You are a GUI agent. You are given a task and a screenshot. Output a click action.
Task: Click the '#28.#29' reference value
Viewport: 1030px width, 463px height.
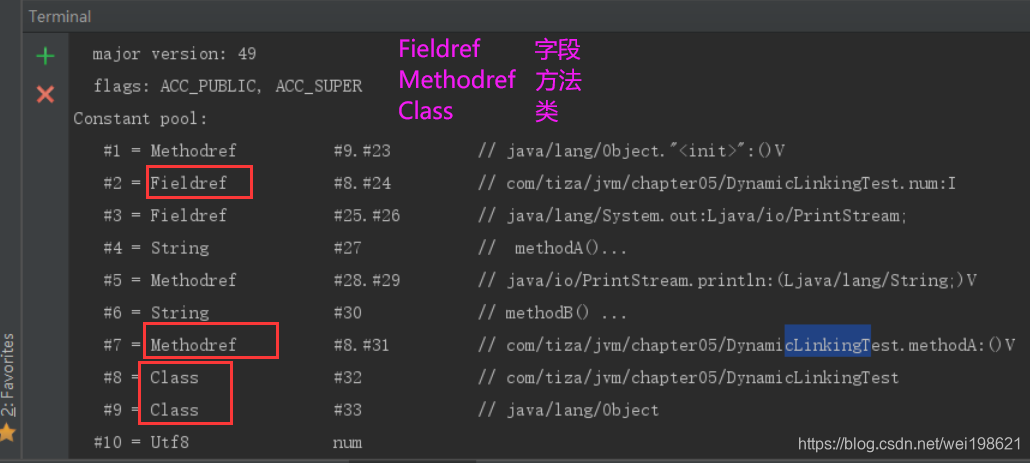point(367,280)
